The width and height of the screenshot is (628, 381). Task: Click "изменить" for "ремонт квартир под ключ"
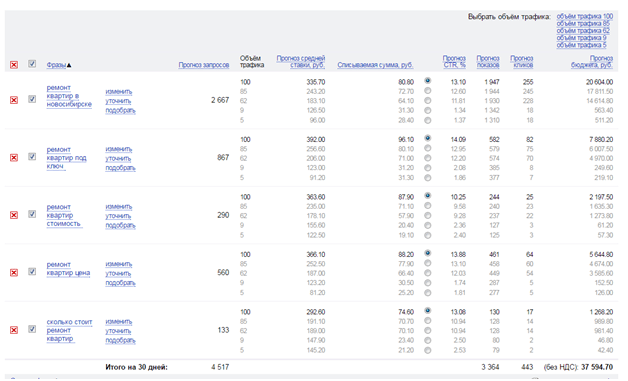point(119,149)
